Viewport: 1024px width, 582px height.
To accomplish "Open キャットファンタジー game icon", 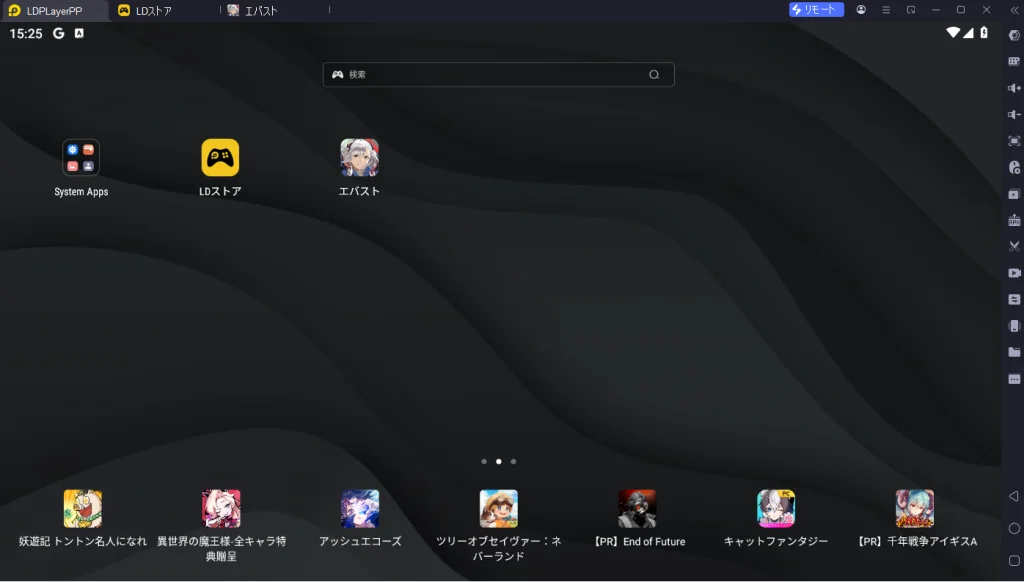I will tap(776, 508).
